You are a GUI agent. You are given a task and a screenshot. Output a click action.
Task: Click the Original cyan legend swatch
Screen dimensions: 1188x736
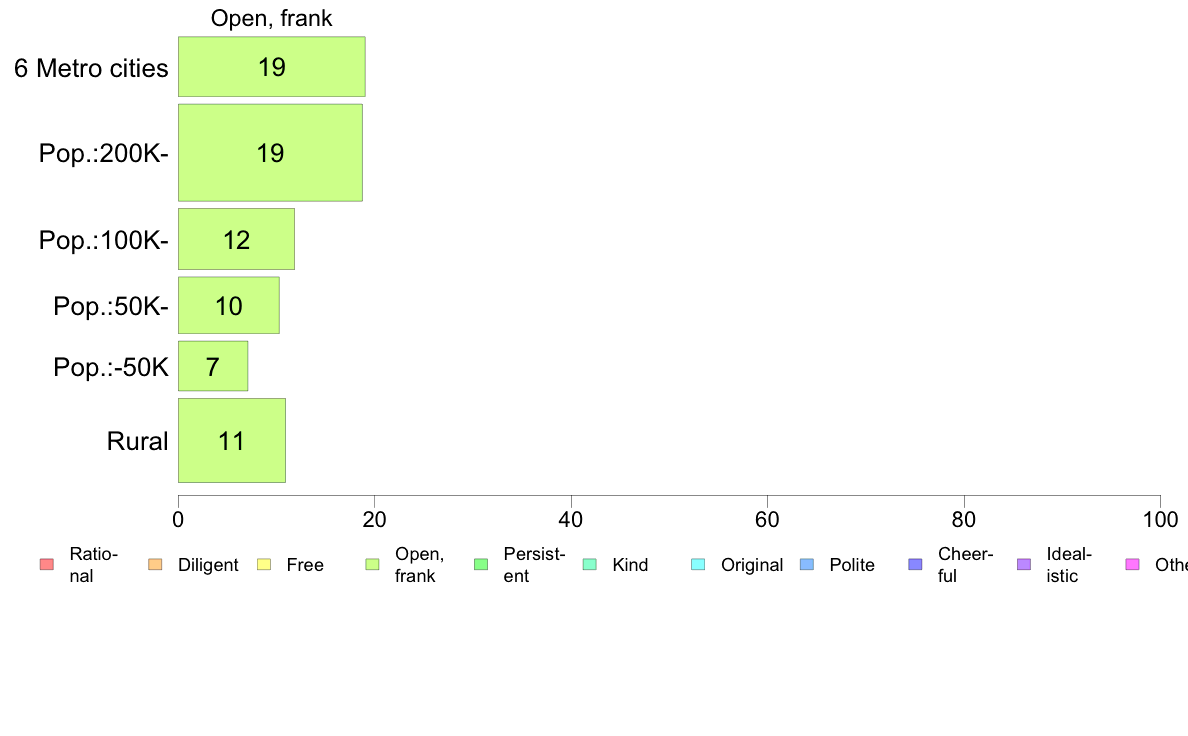coord(699,565)
